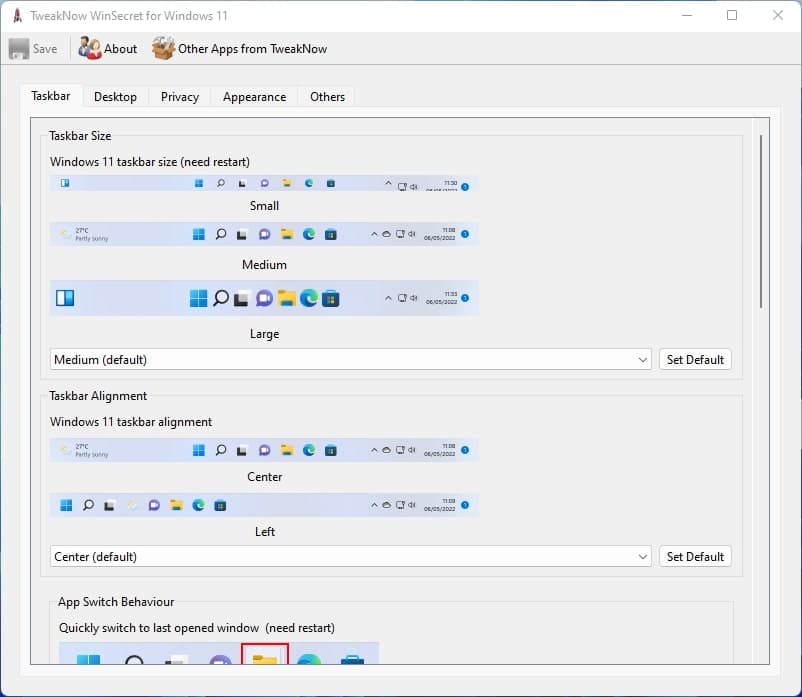The image size is (802, 697).
Task: Click the Save disk icon
Action: click(x=19, y=48)
